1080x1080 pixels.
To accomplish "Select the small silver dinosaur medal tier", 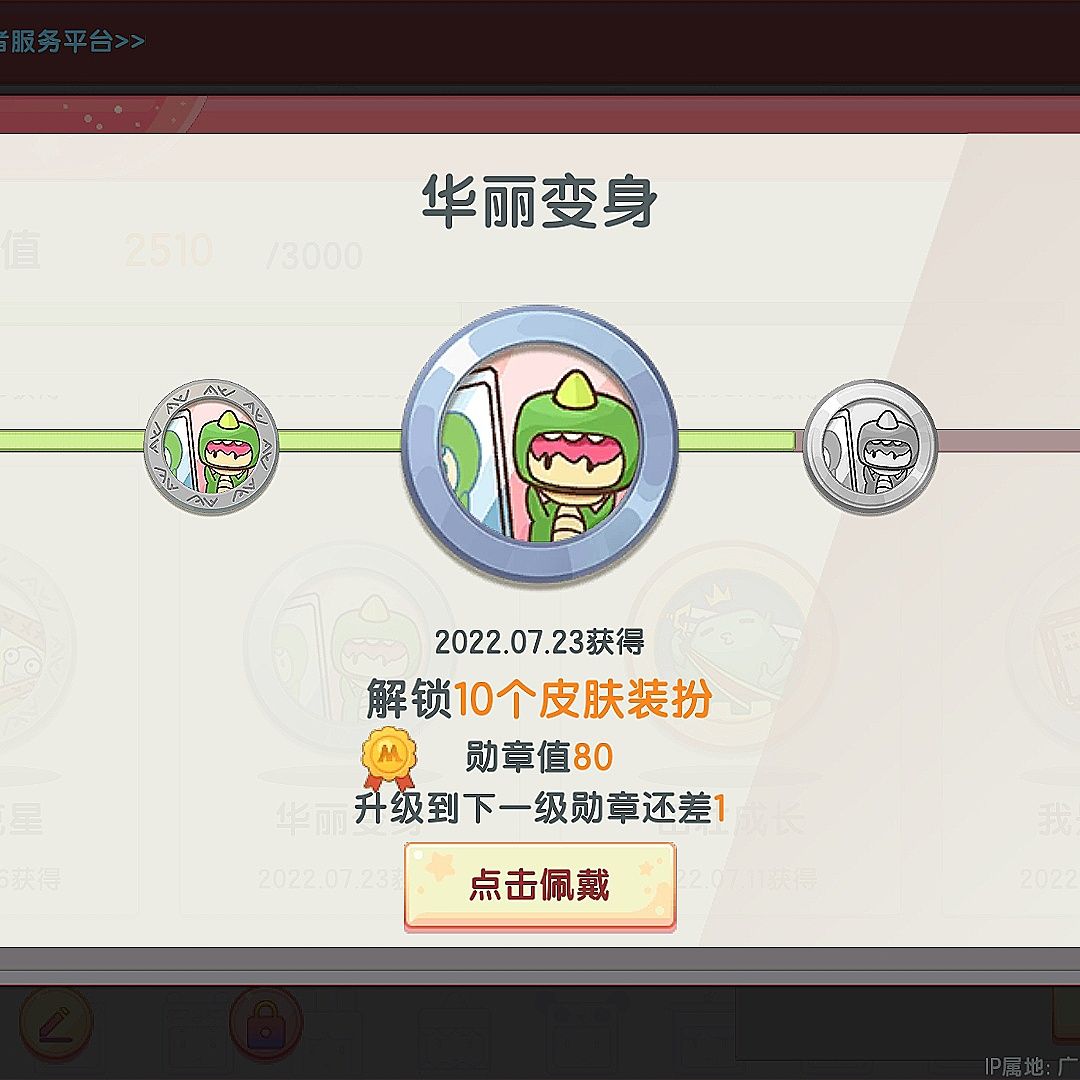I will [x=211, y=446].
